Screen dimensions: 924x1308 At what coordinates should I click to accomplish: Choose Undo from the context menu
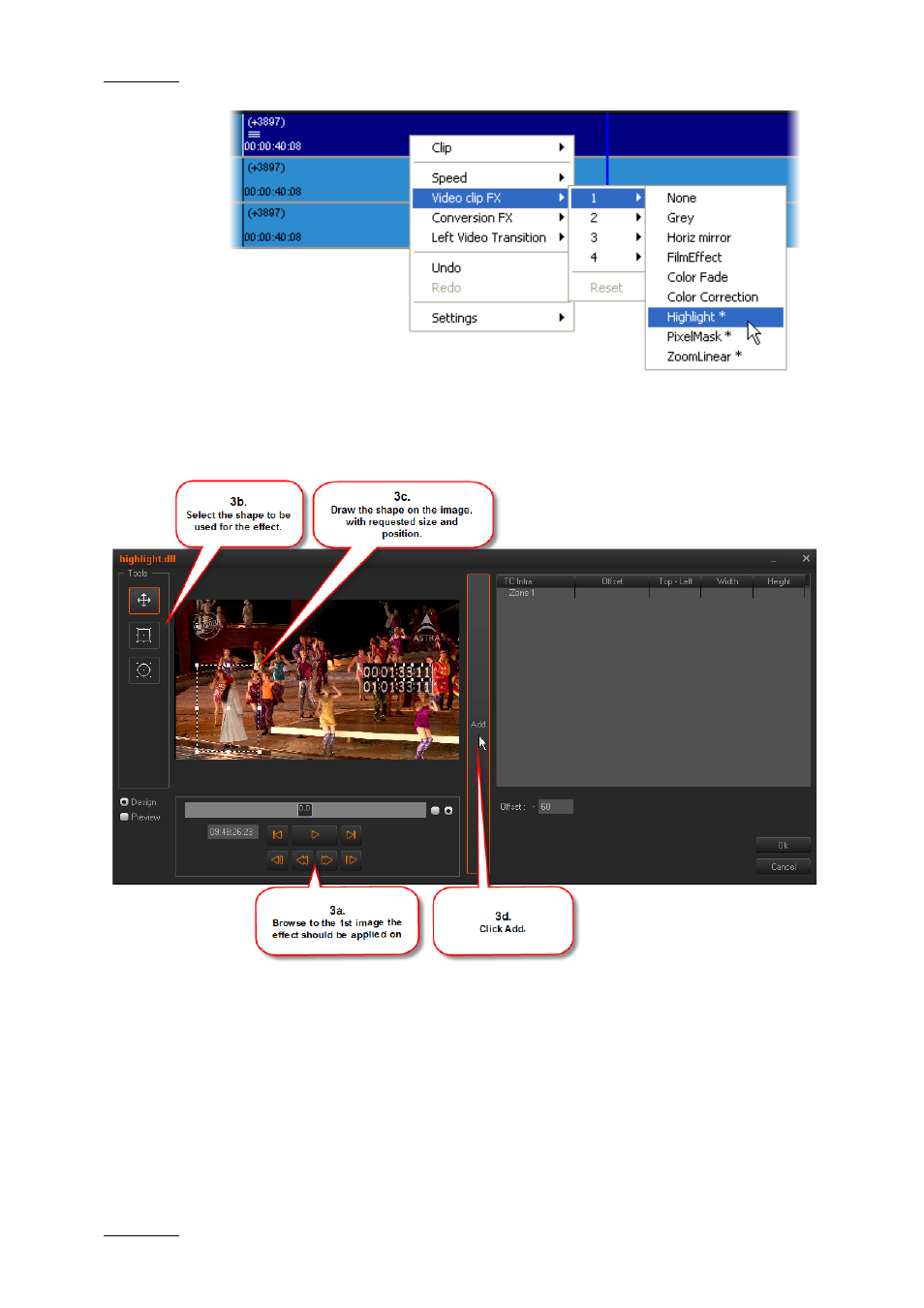tap(490, 267)
